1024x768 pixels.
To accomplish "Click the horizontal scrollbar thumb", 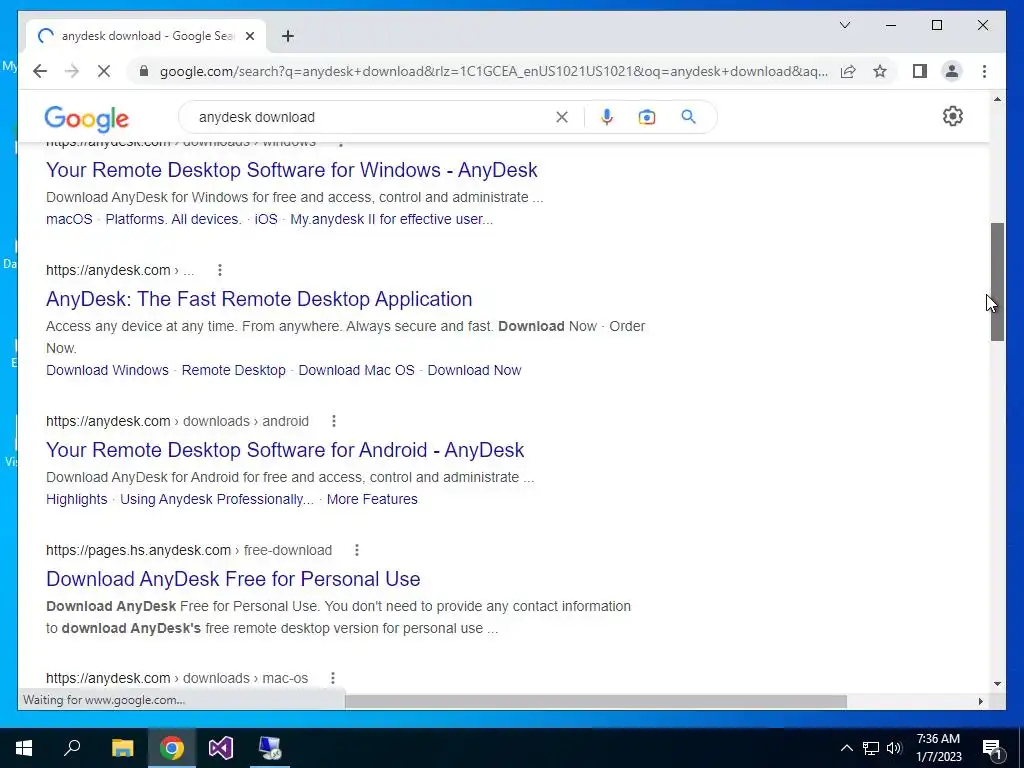I will (596, 701).
